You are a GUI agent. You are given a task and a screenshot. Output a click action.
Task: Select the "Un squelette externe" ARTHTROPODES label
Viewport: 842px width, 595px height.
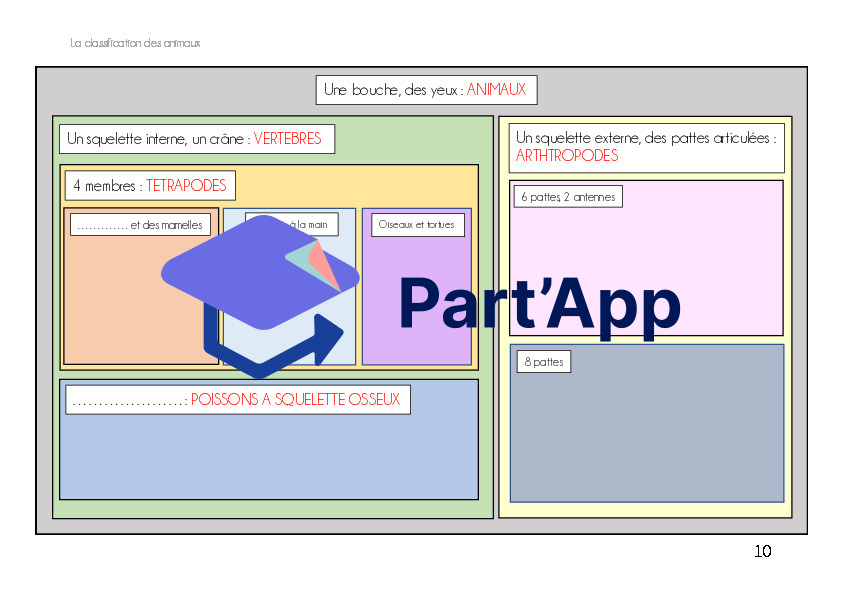click(647, 147)
